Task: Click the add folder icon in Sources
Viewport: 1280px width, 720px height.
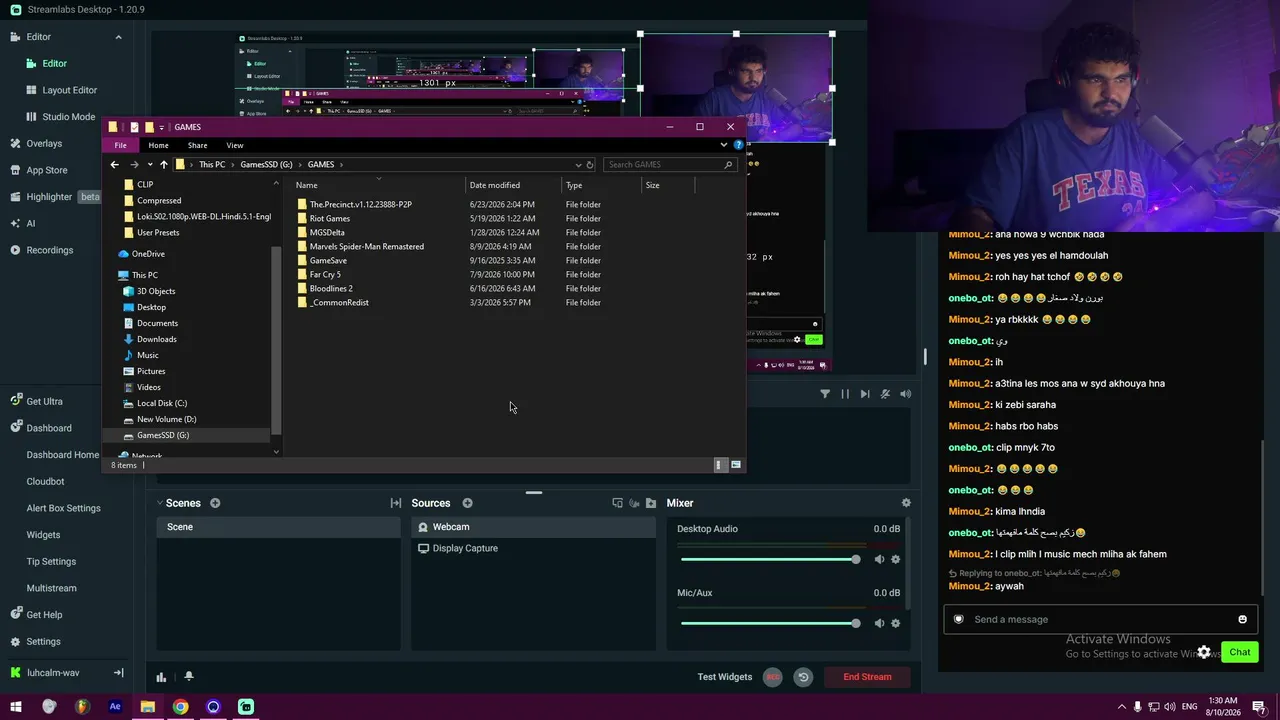Action: [651, 503]
